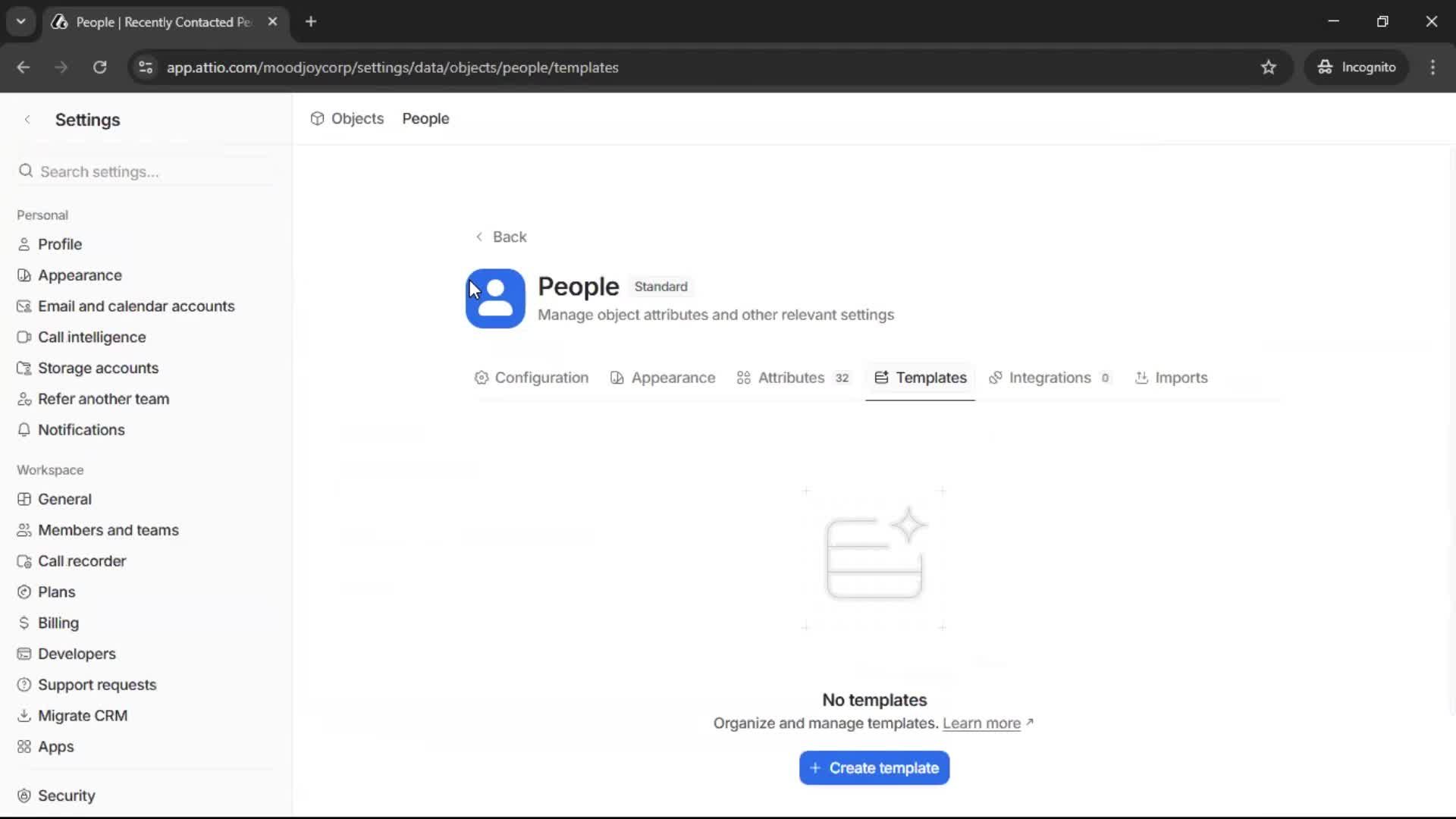Open the Apps section
Screen dimensions: 1456x819
55,747
